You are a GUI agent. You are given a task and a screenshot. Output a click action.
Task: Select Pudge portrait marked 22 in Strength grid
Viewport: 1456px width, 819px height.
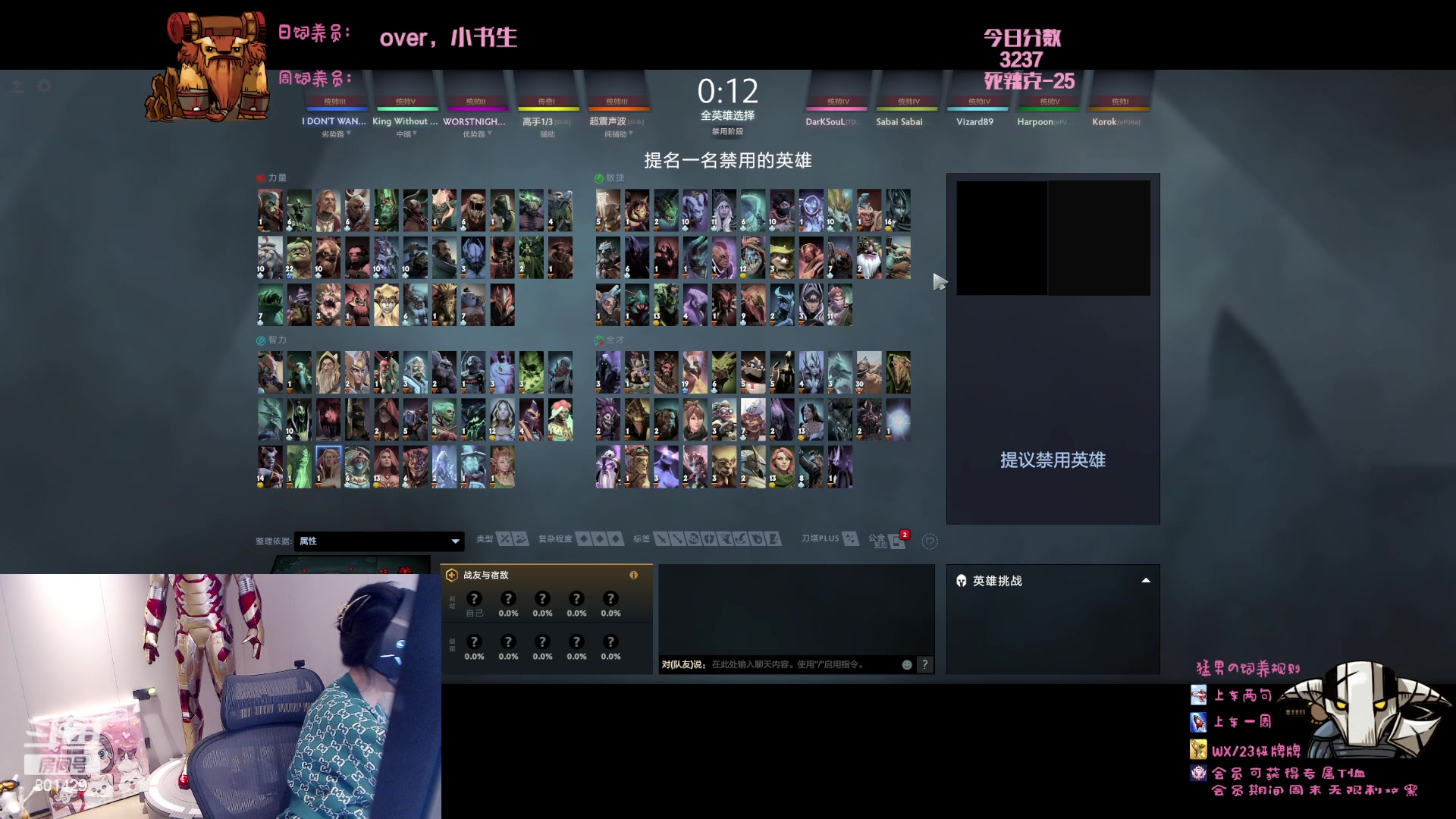[299, 257]
